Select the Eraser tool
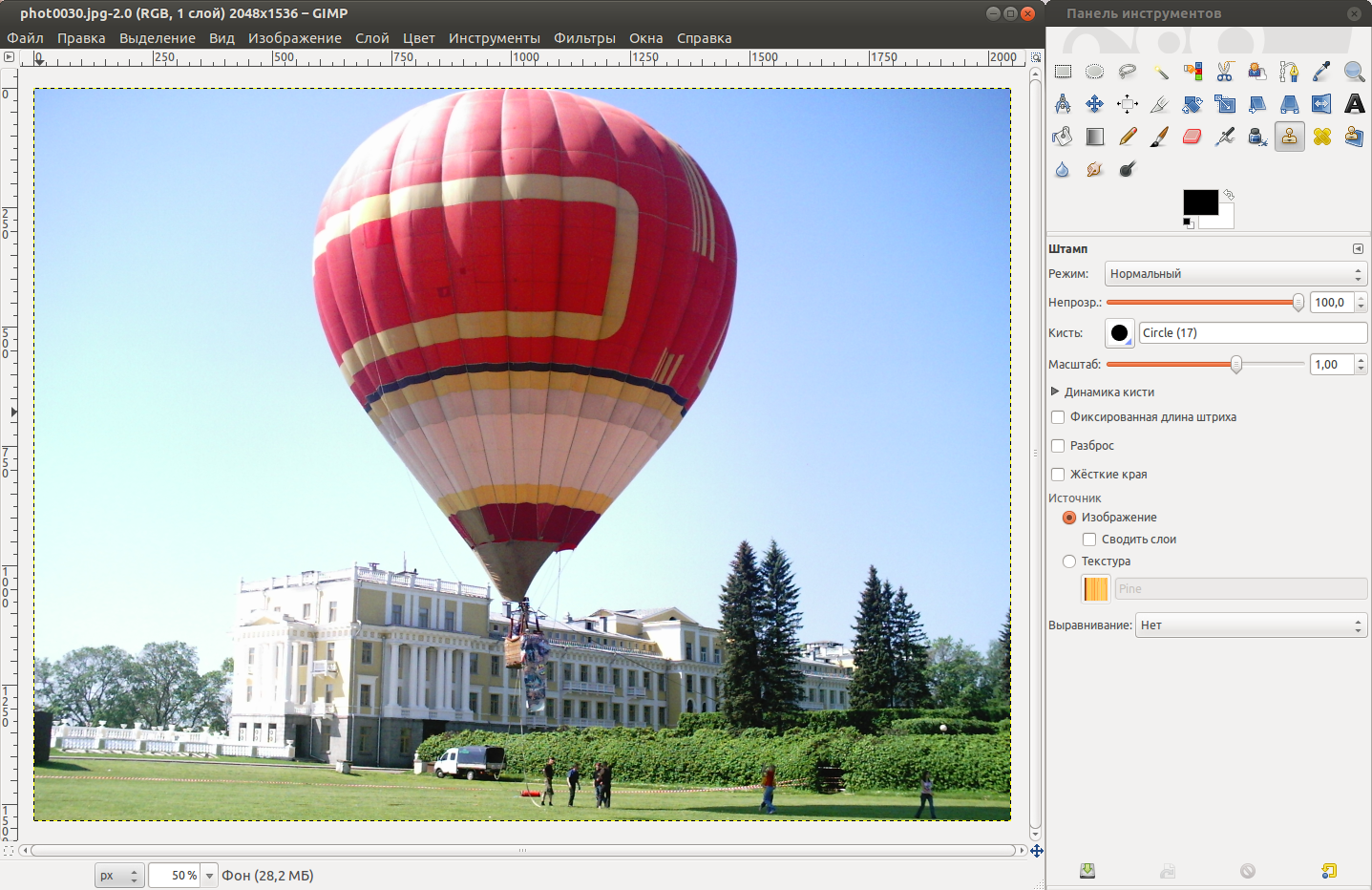Image resolution: width=1372 pixels, height=890 pixels. (x=1193, y=137)
